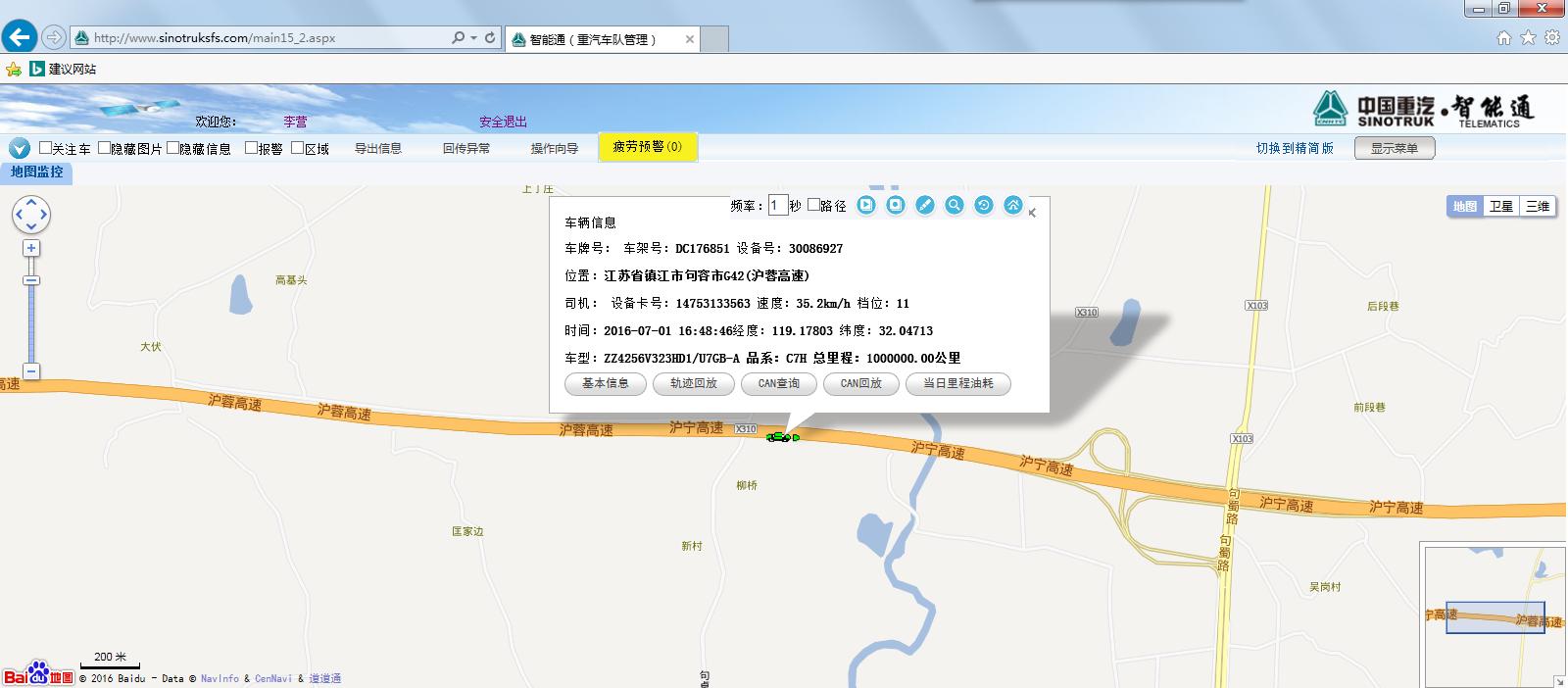1568x688 pixels.
Task: Toggle the 关注车 checkbox
Action: pyautogui.click(x=45, y=148)
